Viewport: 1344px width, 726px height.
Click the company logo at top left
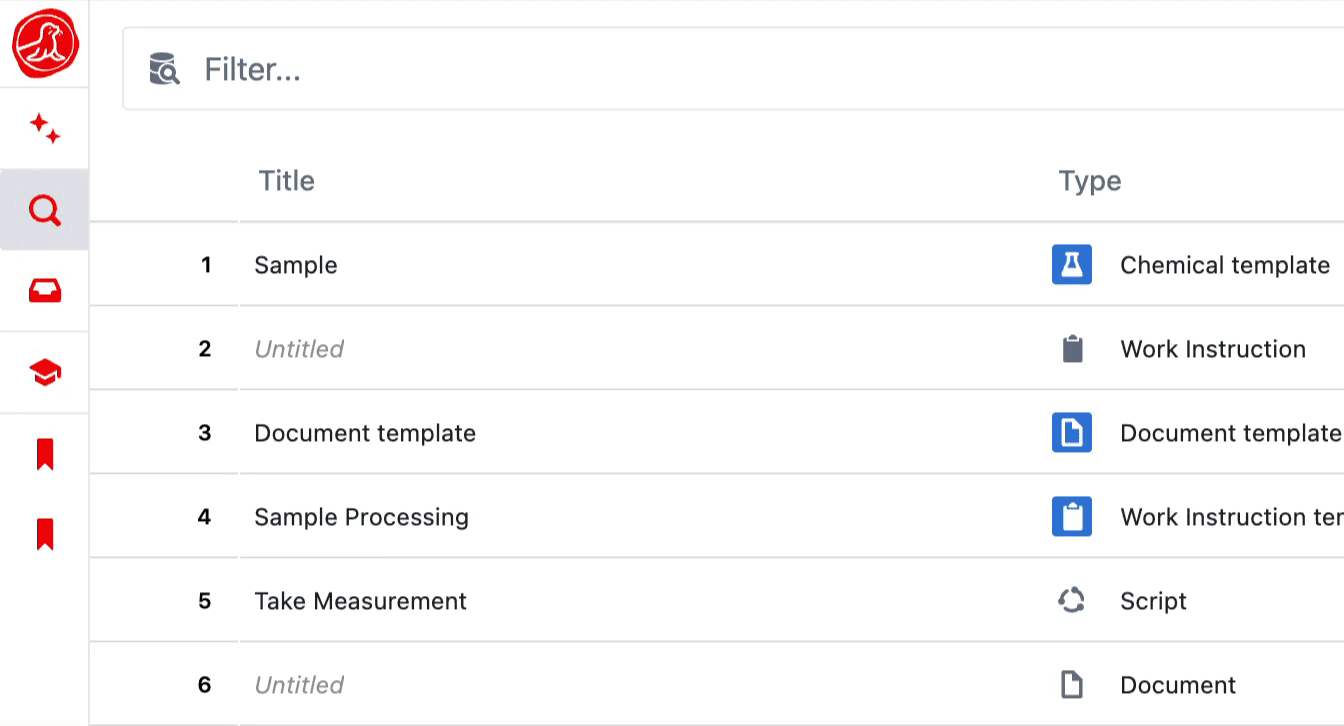[x=44, y=44]
